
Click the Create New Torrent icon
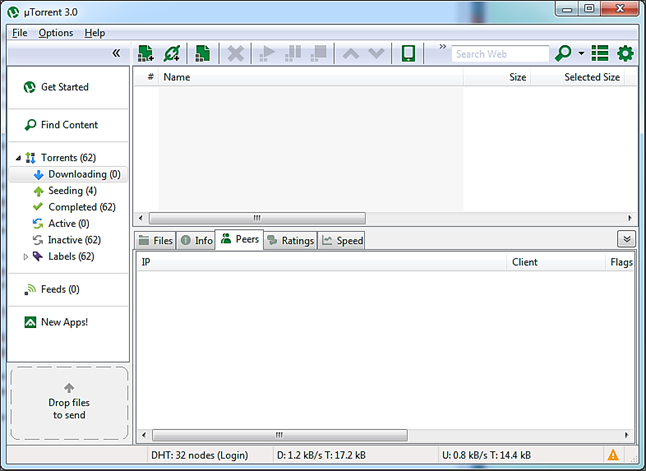(x=202, y=54)
